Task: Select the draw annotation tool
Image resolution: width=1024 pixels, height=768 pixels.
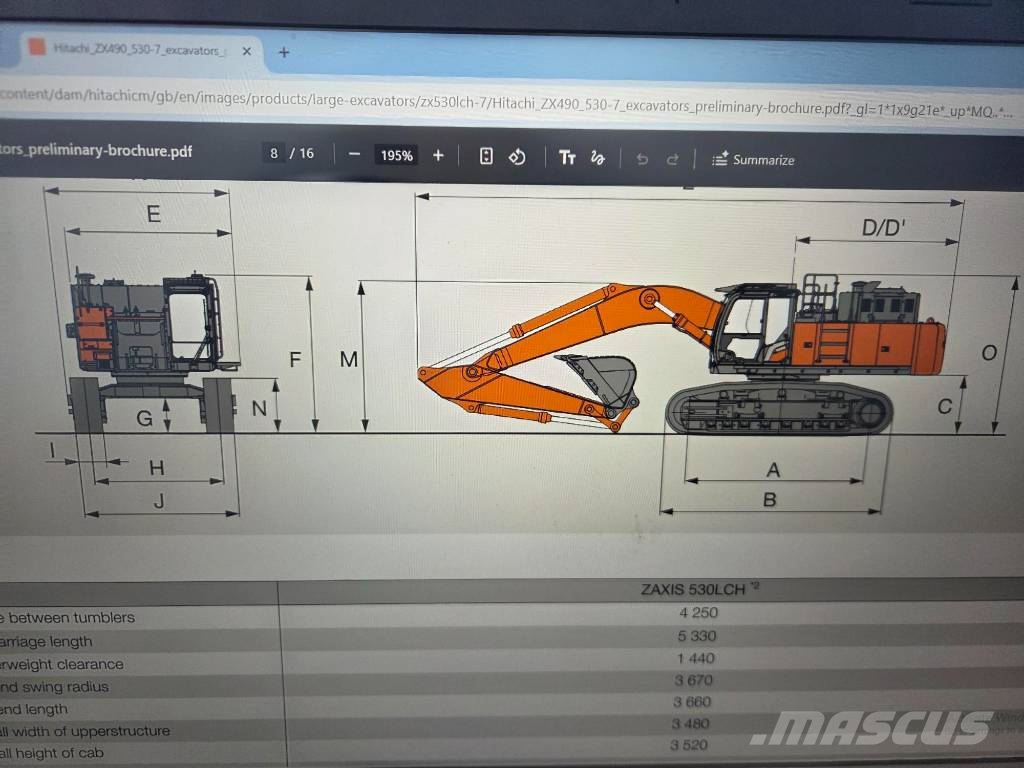Action: pyautogui.click(x=598, y=158)
